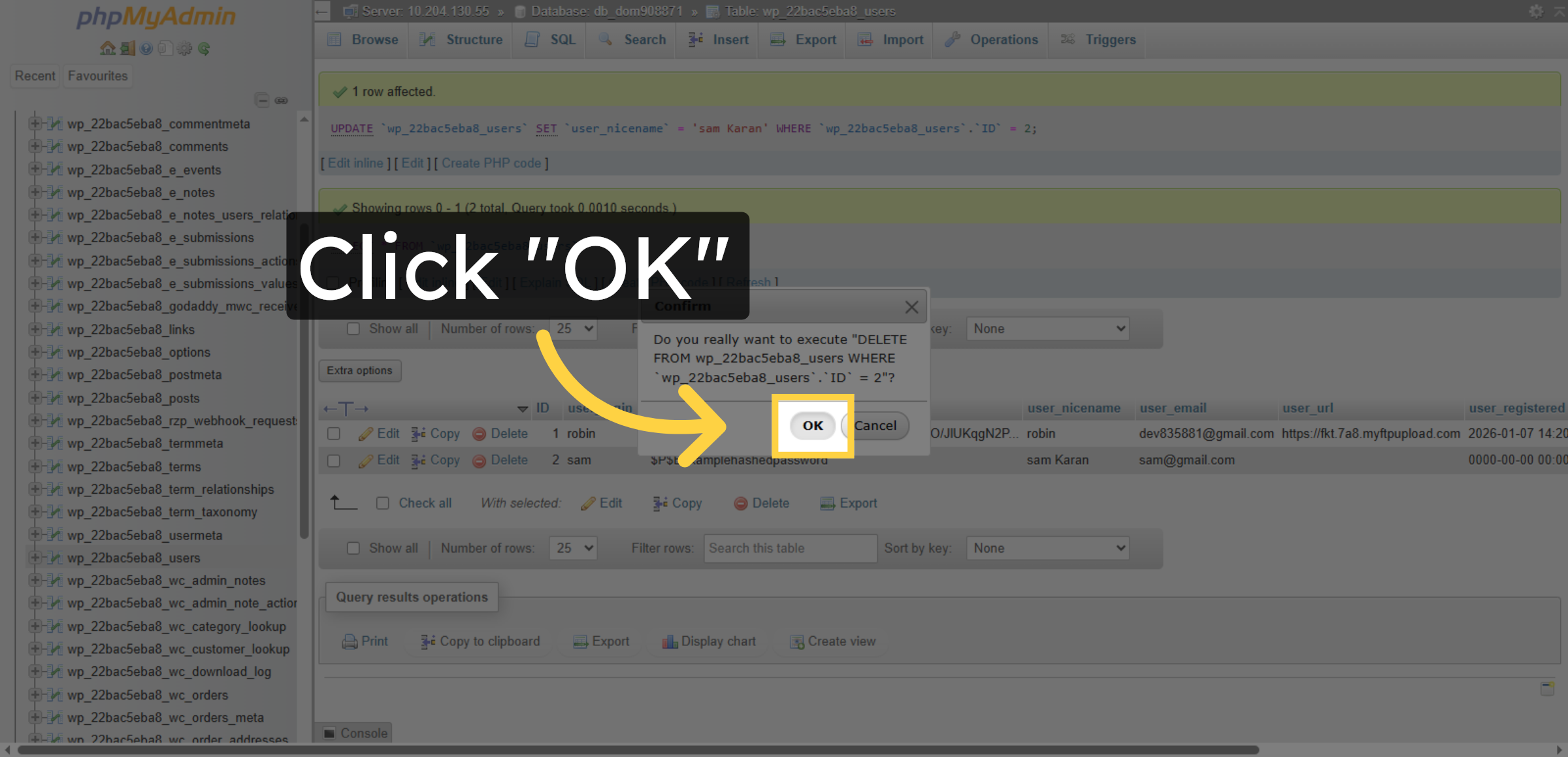Click the phpMyAdmin home icon
Image resolution: width=1568 pixels, height=757 pixels.
(107, 48)
